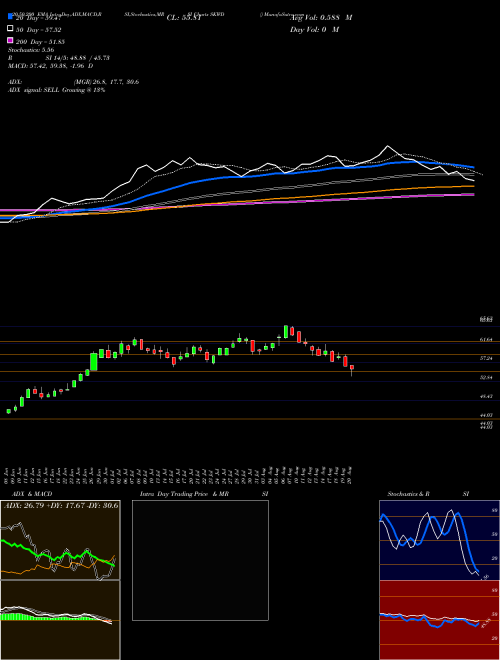Screen dimensions: 500x660
Task: Open the ADX & MACD panel title
Action: click(27, 494)
